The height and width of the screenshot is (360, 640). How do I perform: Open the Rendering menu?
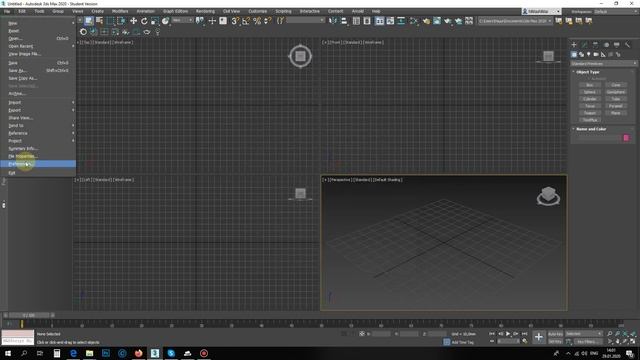tap(205, 11)
